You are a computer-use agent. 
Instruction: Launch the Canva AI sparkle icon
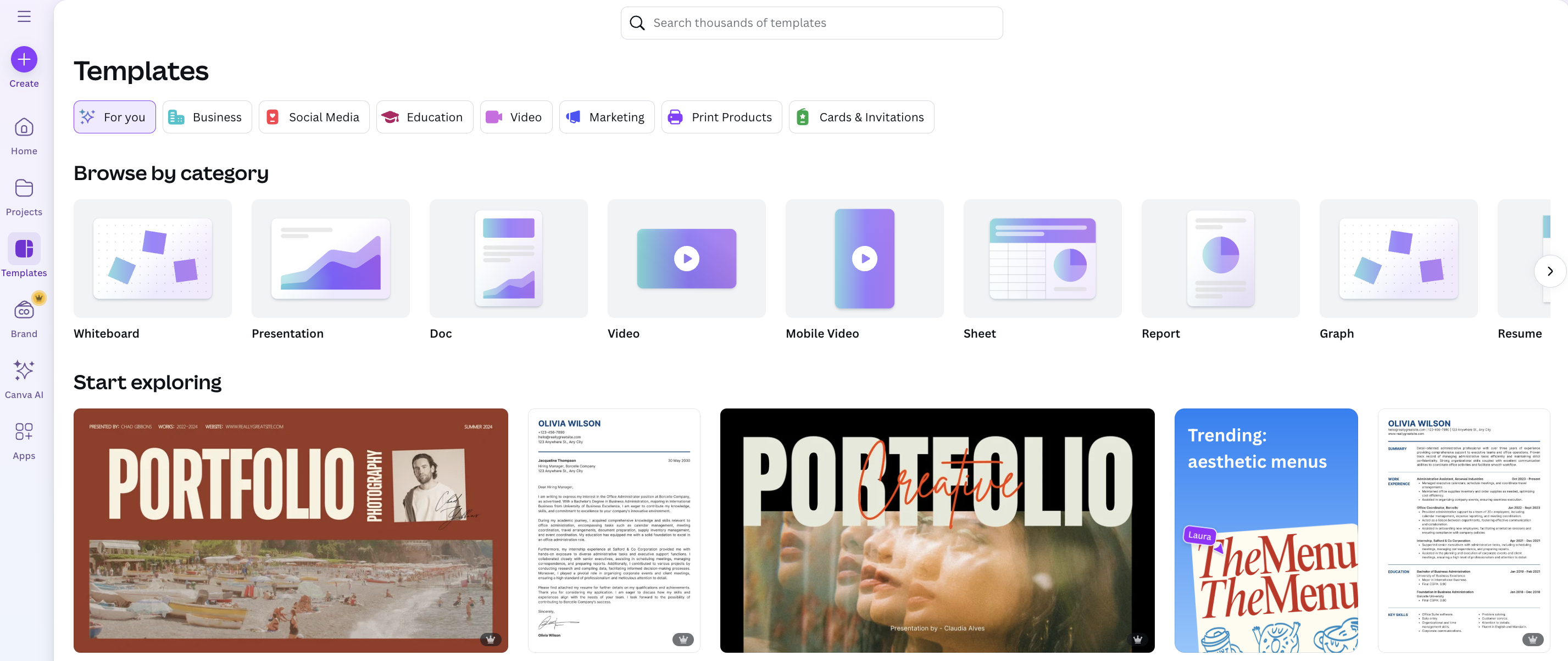(24, 371)
